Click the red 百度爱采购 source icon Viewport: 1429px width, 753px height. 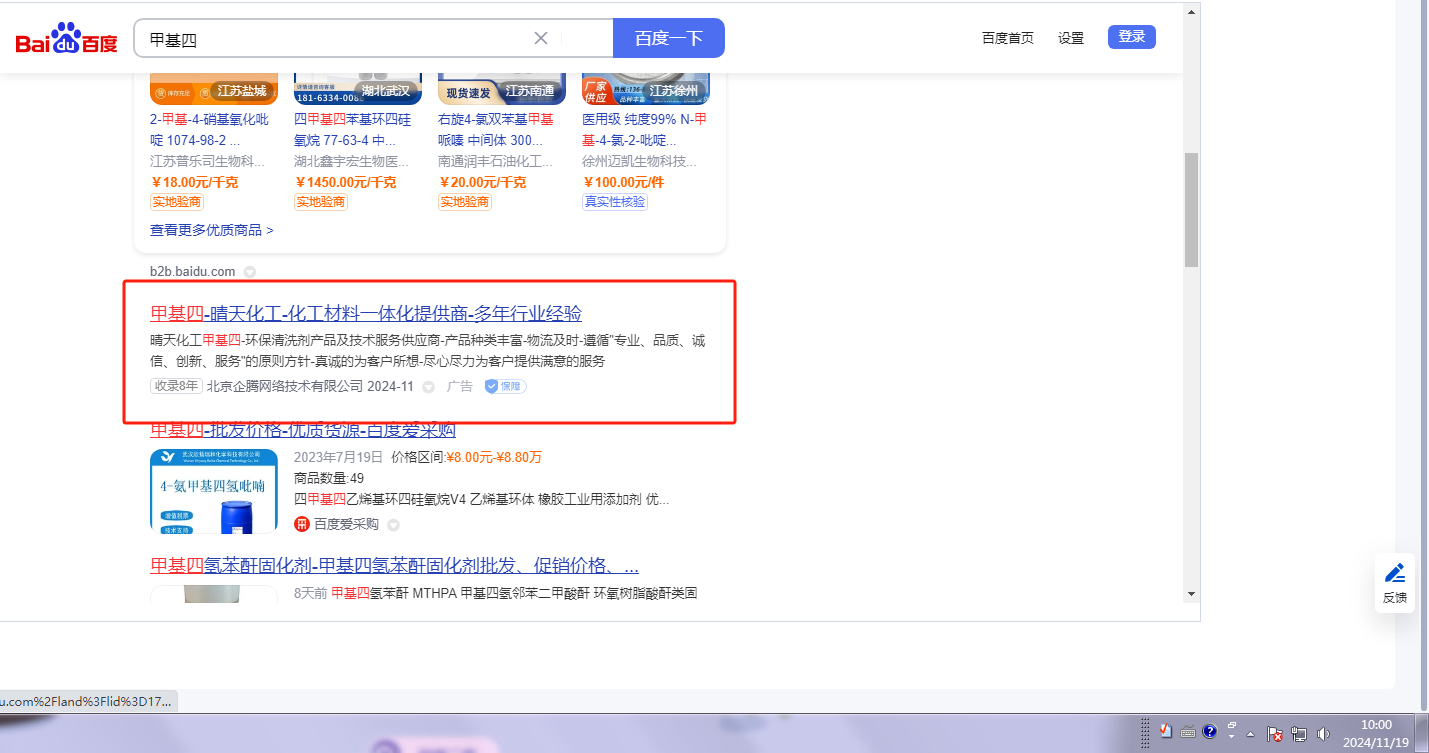302,524
